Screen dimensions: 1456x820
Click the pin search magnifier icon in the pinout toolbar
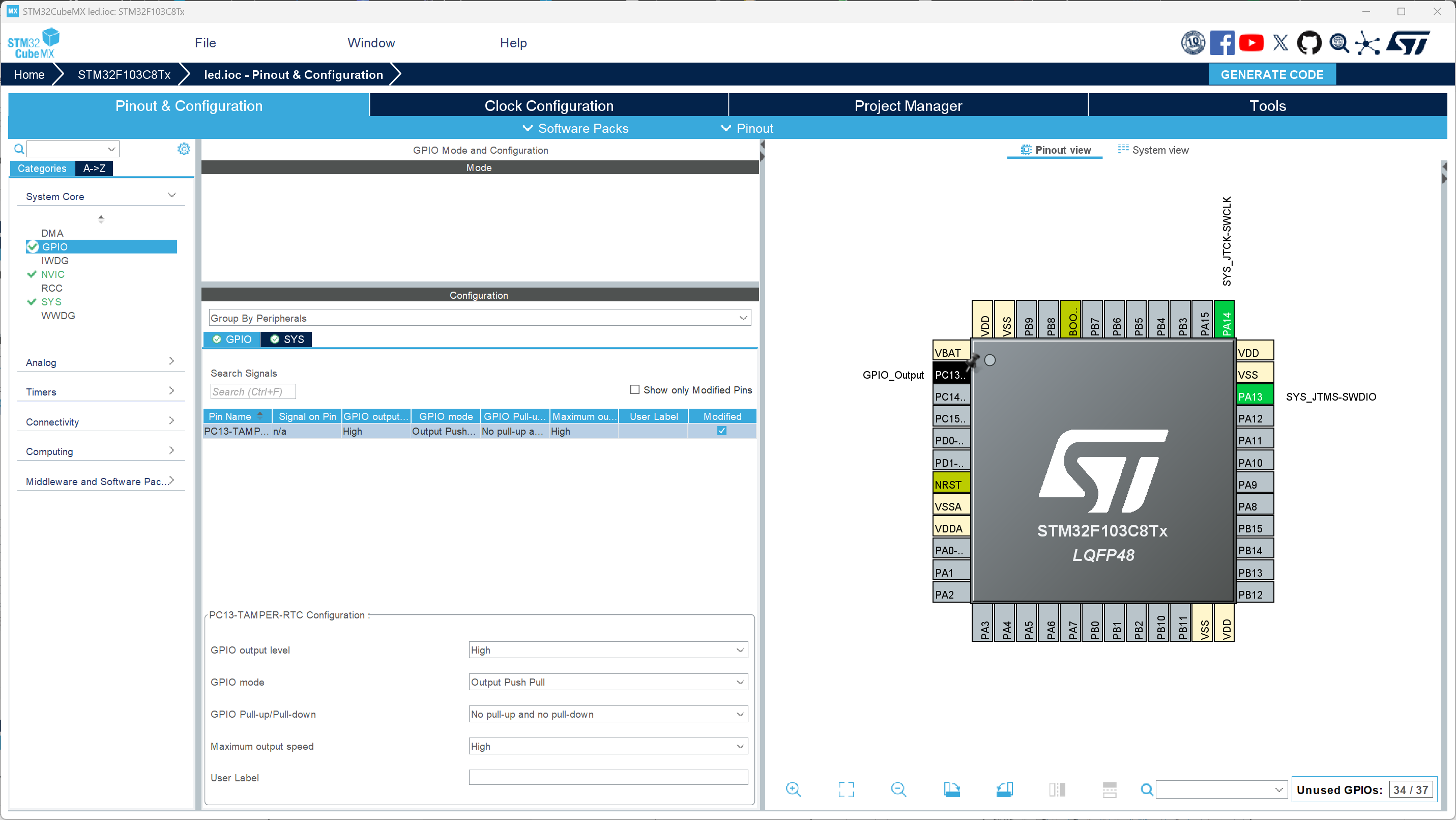click(1147, 789)
